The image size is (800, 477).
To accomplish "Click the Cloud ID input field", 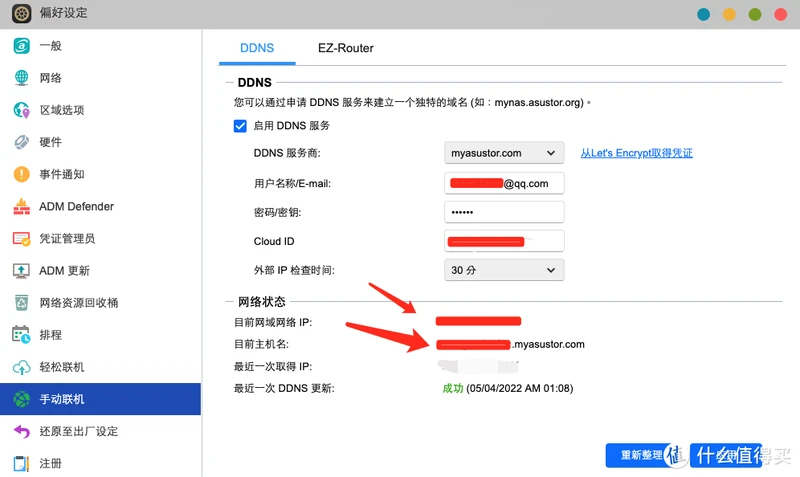I will pyautogui.click(x=504, y=241).
